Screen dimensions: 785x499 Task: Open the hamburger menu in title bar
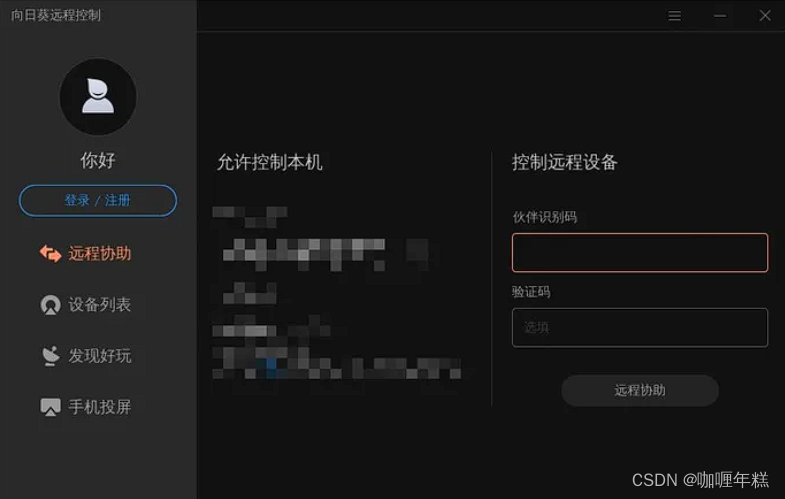click(674, 16)
